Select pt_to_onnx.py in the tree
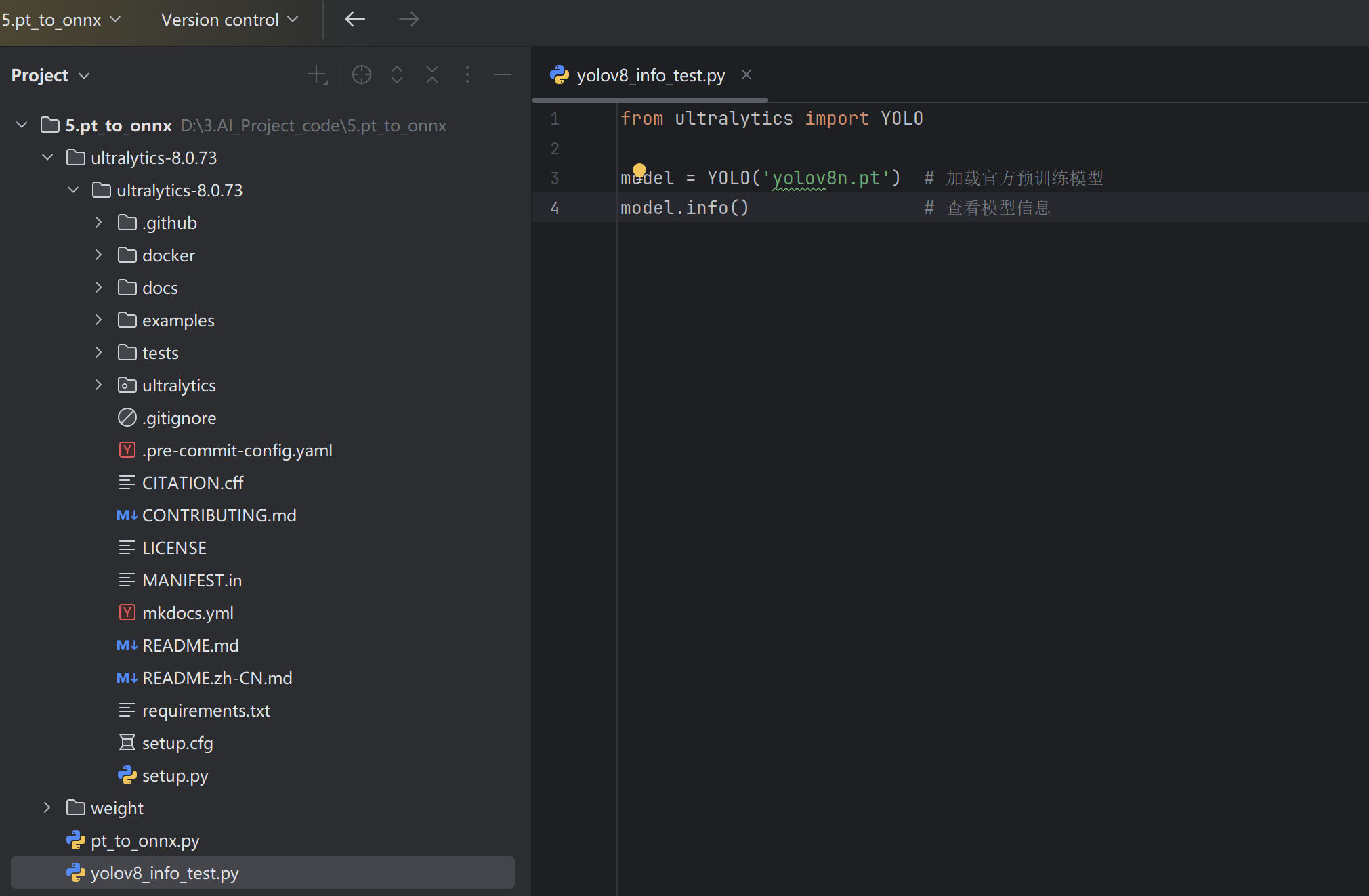This screenshot has width=1369, height=896. coord(145,840)
